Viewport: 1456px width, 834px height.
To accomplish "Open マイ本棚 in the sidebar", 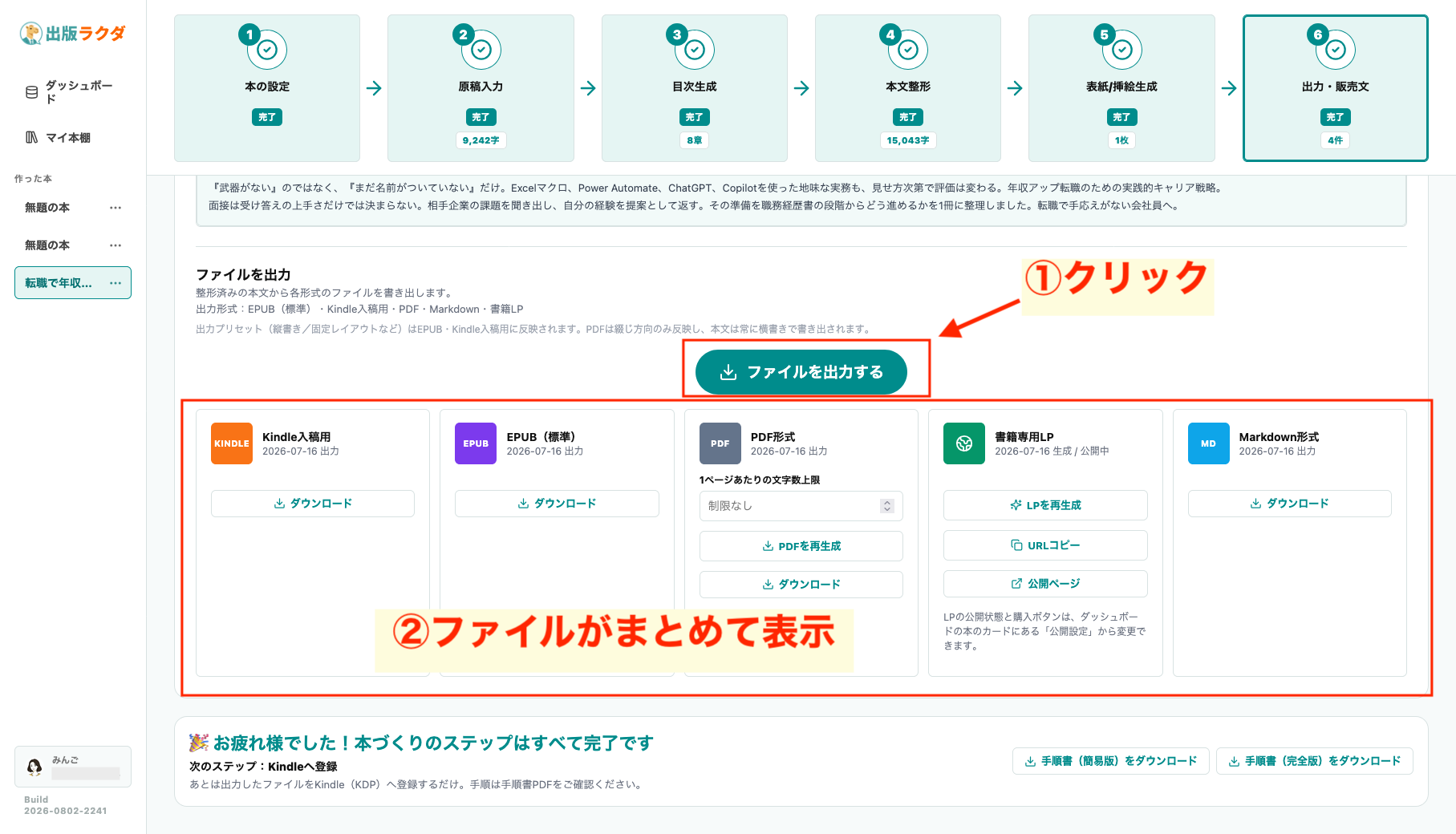I will 73,137.
